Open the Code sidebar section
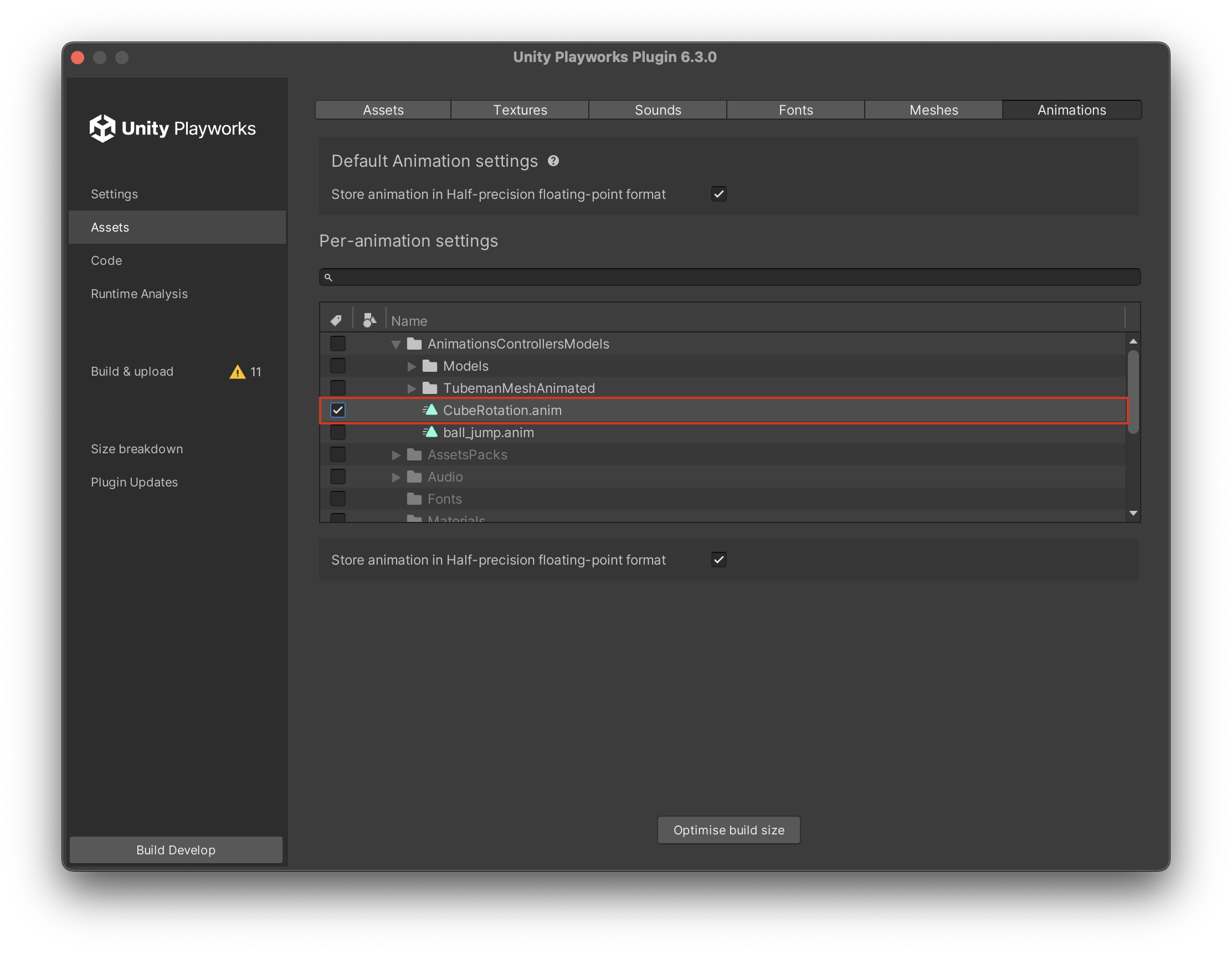The image size is (1232, 953). click(x=177, y=260)
